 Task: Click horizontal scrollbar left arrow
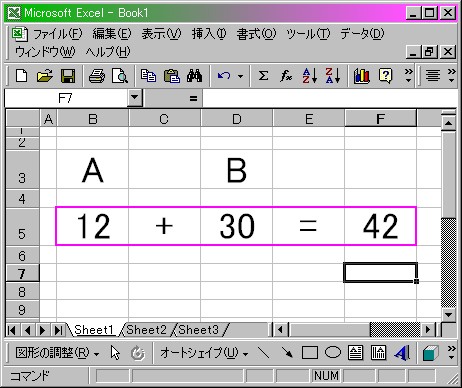[280, 330]
